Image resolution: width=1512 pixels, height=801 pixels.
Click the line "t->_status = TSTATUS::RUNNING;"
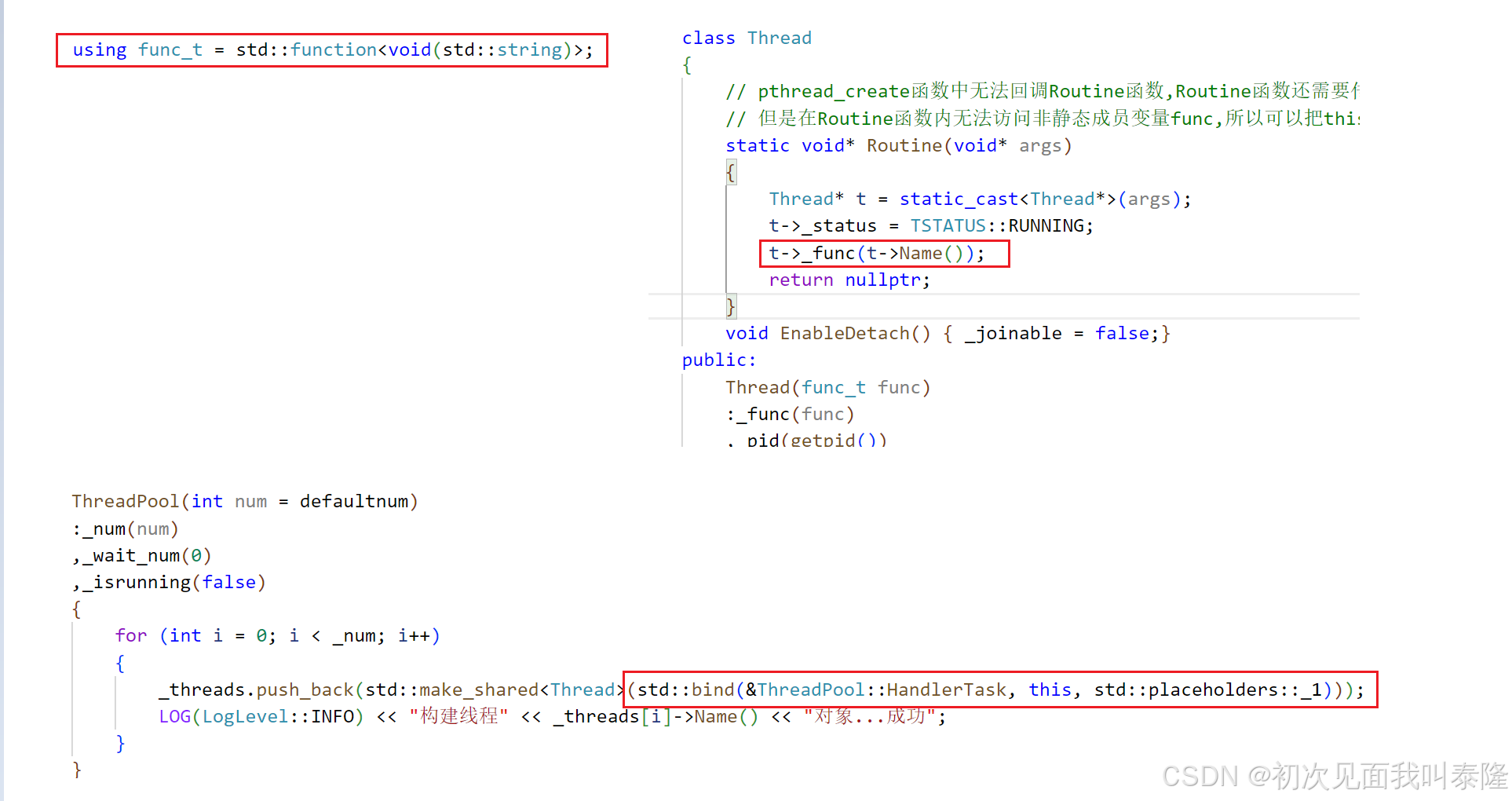931,226
